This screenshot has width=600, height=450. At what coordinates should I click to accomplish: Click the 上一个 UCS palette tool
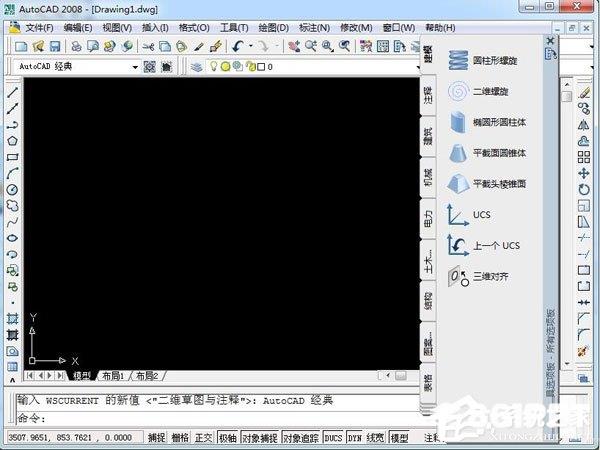484,245
